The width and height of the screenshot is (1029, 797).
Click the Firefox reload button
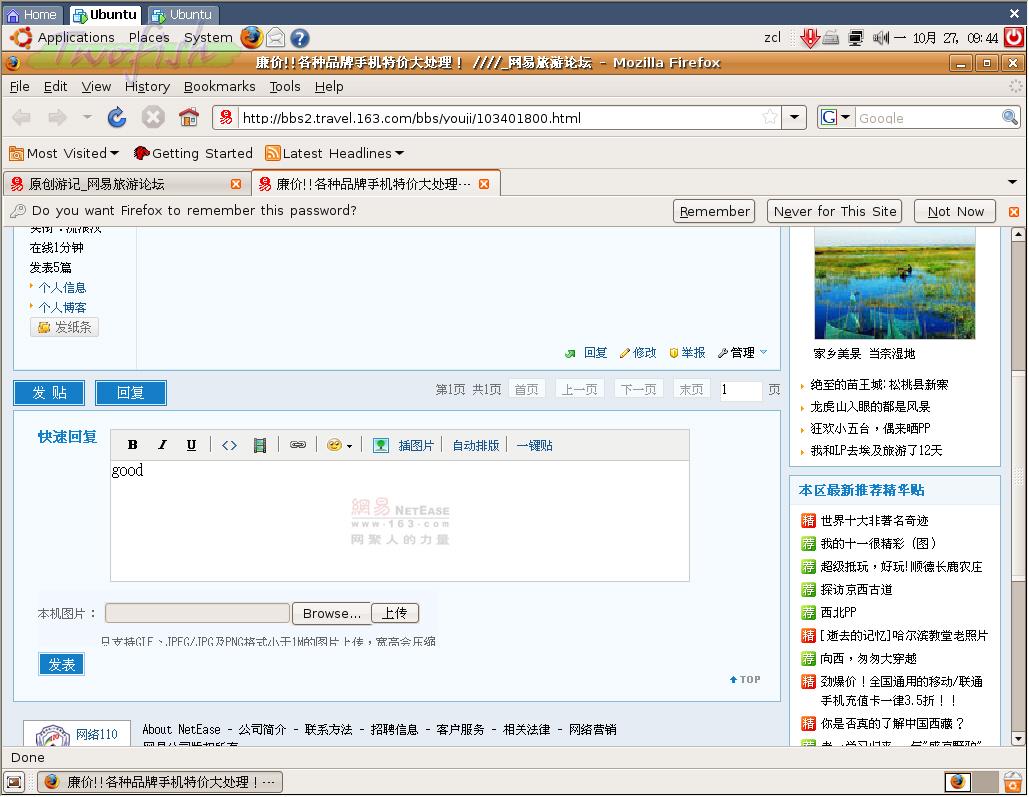tap(117, 118)
